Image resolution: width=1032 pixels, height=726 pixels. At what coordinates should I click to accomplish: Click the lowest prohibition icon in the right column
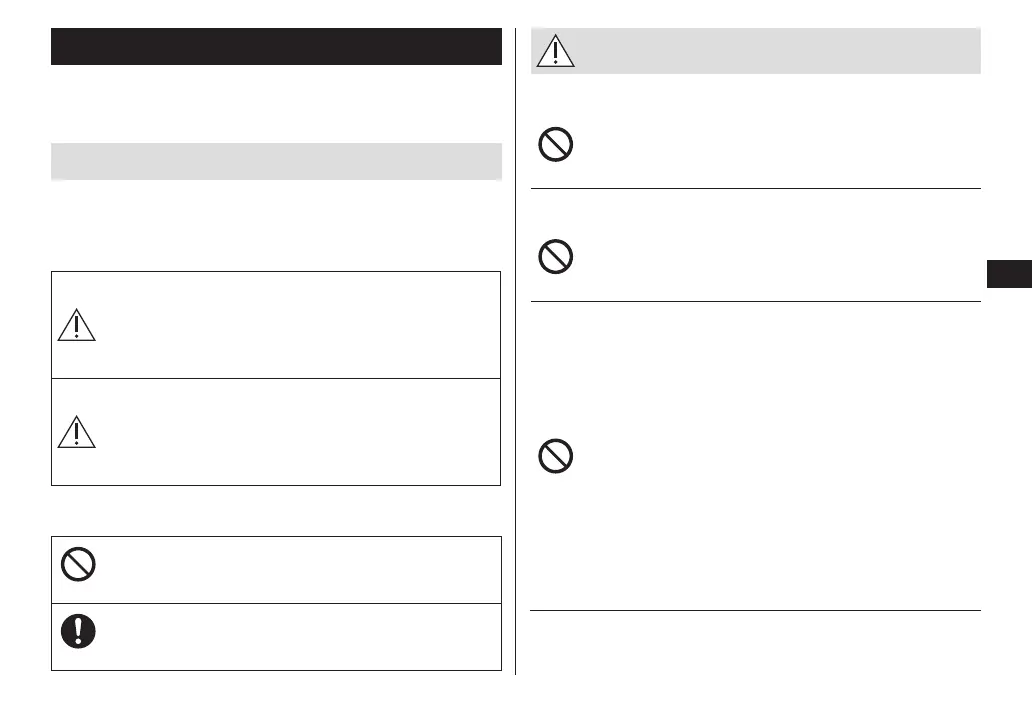point(555,457)
